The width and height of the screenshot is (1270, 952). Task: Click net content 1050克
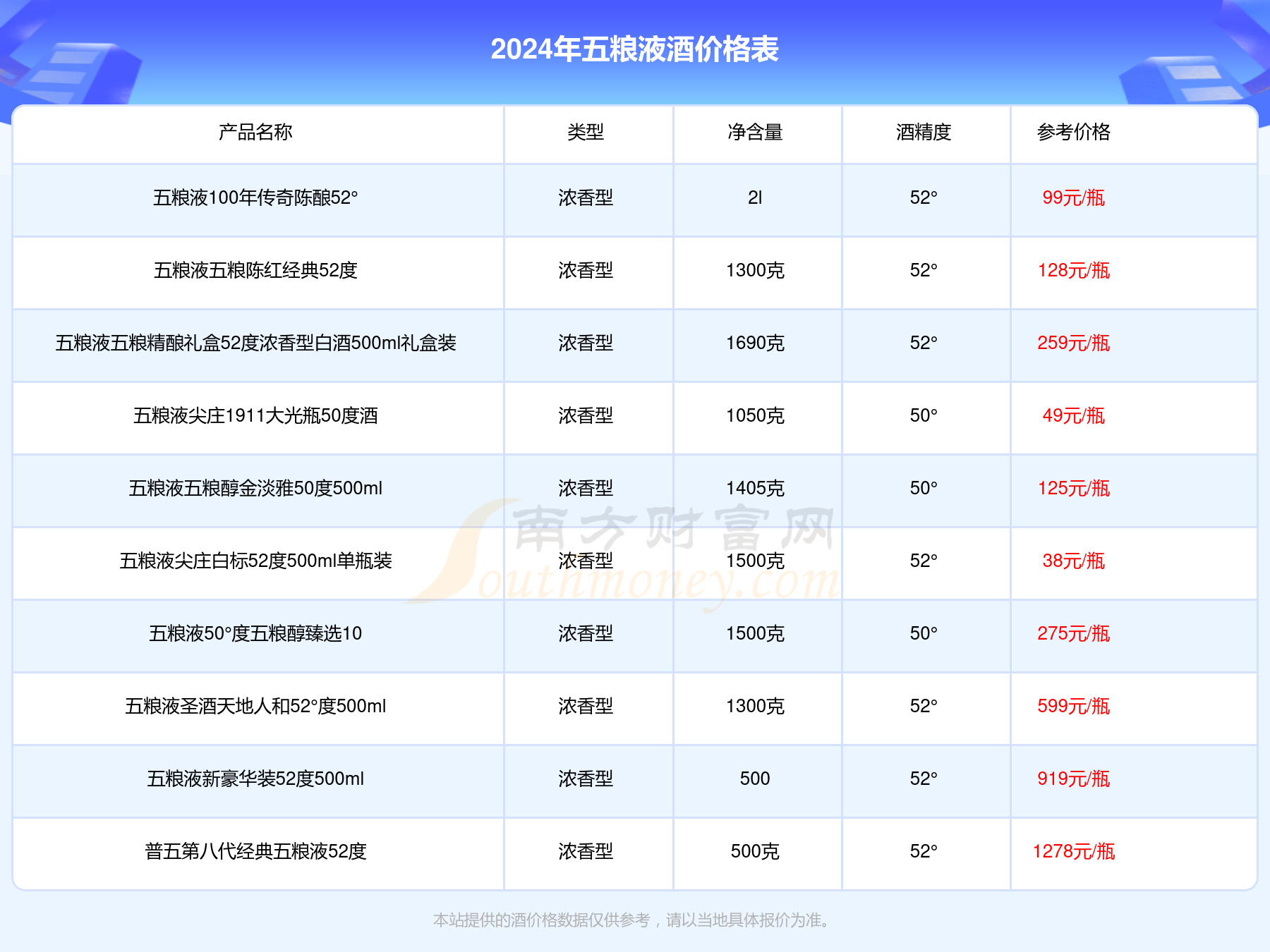pos(755,415)
